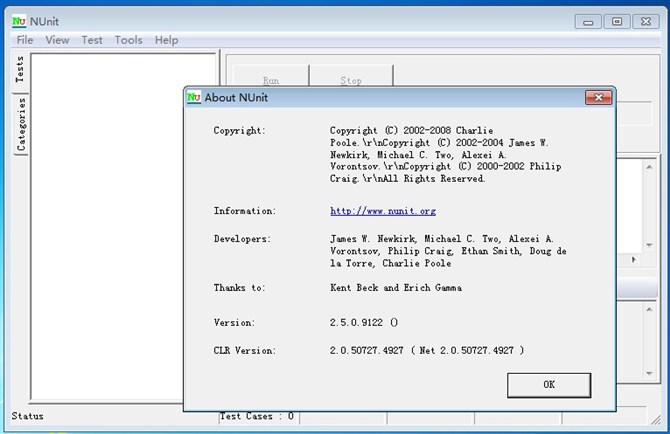670x434 pixels.
Task: Switch to the vertical Tests tab
Action: [x=20, y=70]
